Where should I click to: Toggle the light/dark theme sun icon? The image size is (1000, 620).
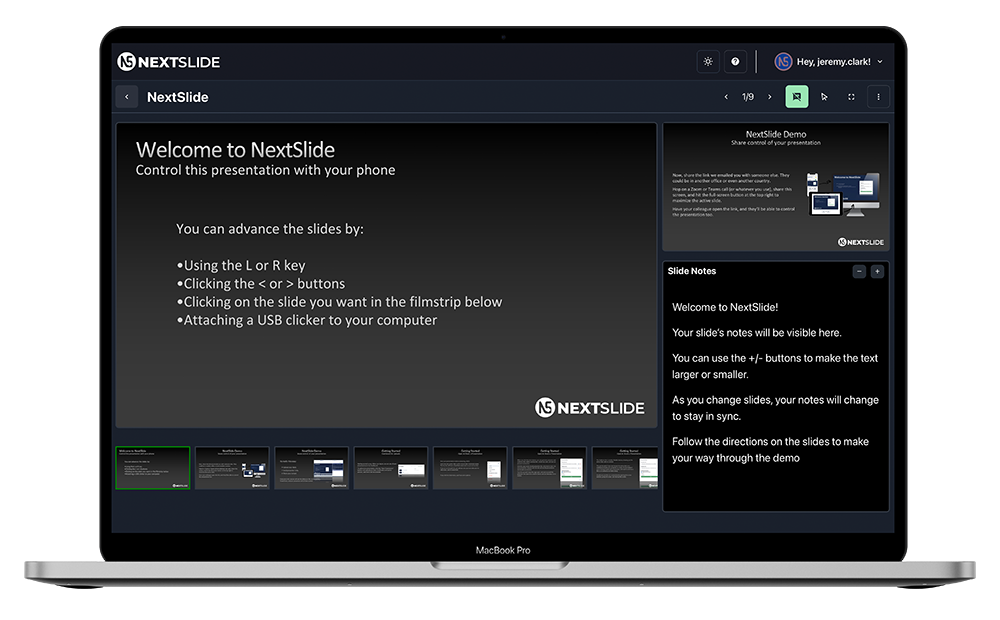coord(708,62)
